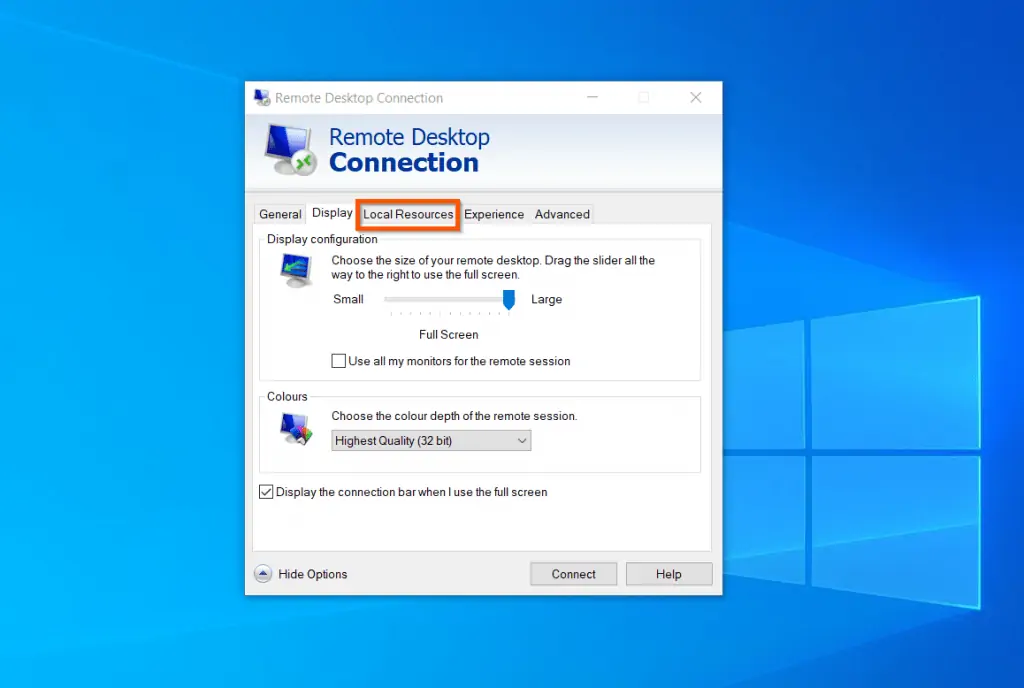This screenshot has height=688, width=1024.
Task: Click the monitor icon in Display configuration
Action: pyautogui.click(x=294, y=268)
